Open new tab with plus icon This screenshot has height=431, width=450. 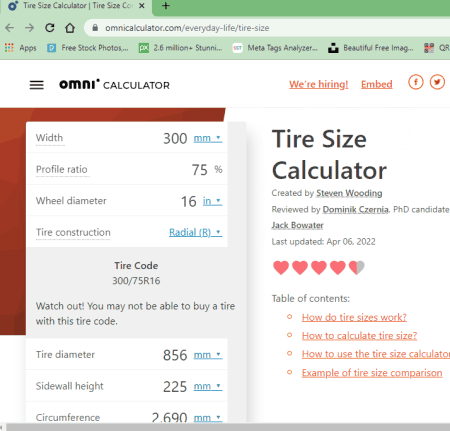pyautogui.click(x=166, y=6)
